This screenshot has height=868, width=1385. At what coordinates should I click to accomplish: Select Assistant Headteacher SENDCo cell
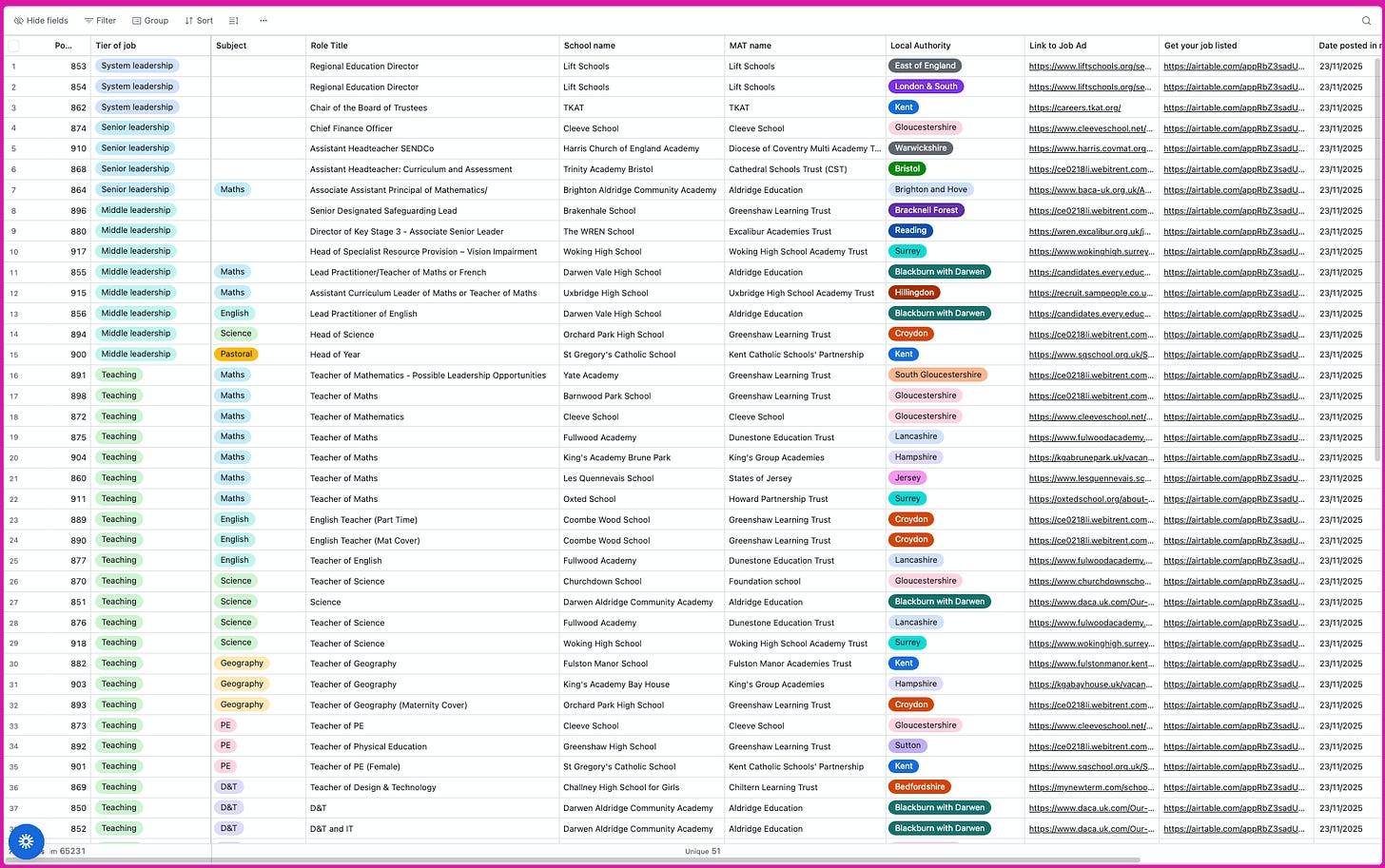432,148
